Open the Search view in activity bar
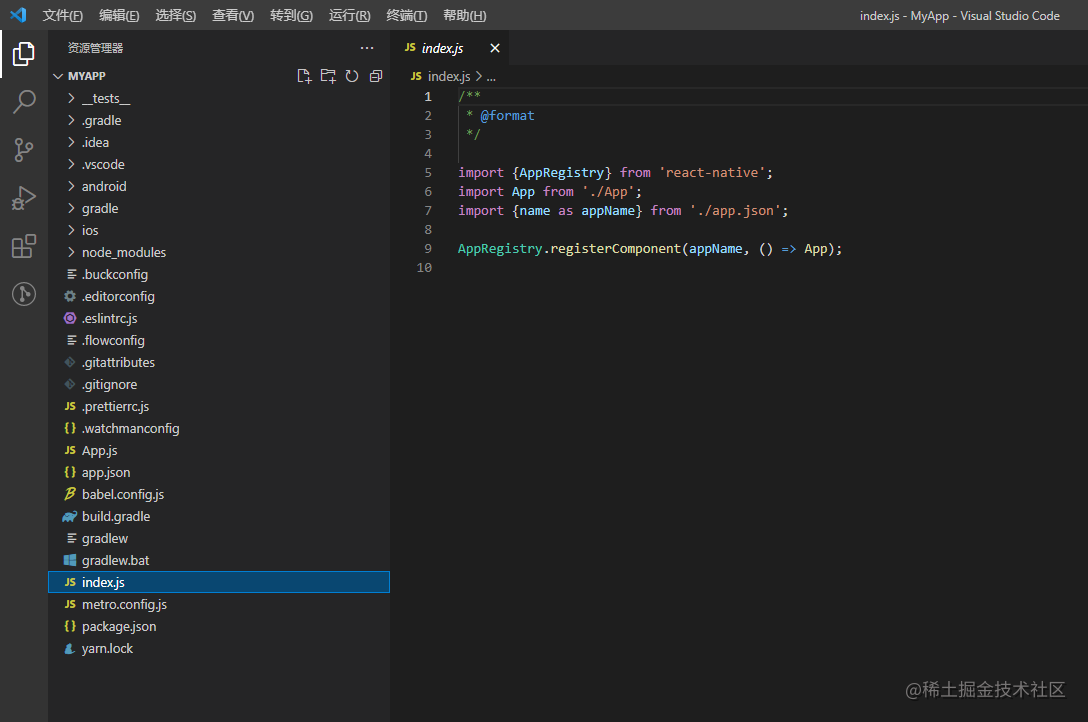The image size is (1088, 722). pos(24,101)
